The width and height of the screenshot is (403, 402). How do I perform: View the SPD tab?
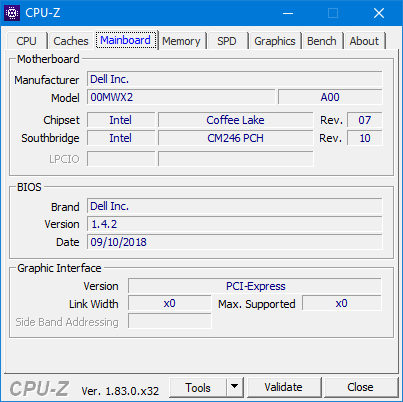[227, 41]
